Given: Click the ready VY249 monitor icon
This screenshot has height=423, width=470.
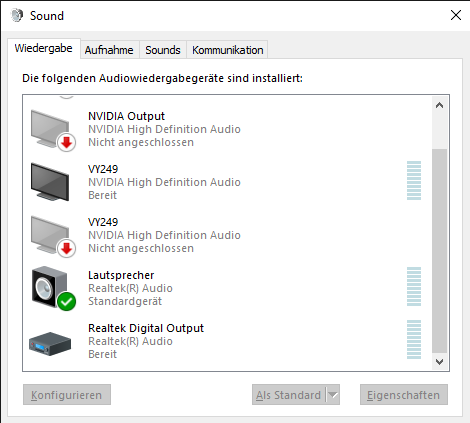Looking at the screenshot, I should tap(50, 182).
